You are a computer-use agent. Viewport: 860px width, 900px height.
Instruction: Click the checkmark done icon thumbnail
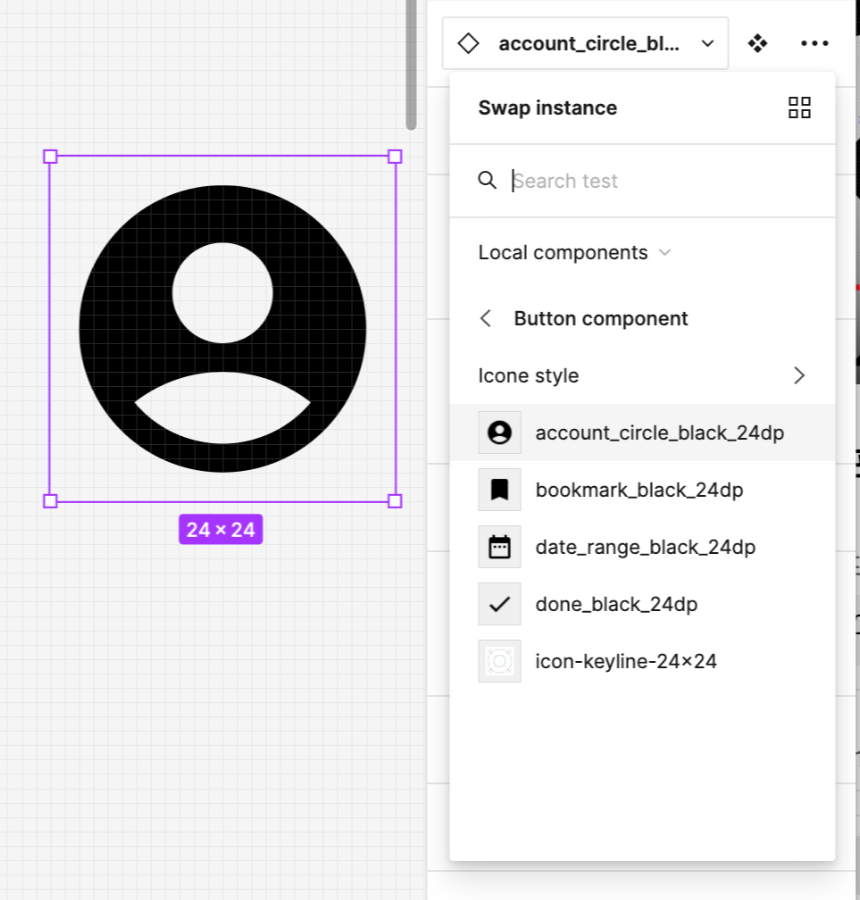click(499, 604)
